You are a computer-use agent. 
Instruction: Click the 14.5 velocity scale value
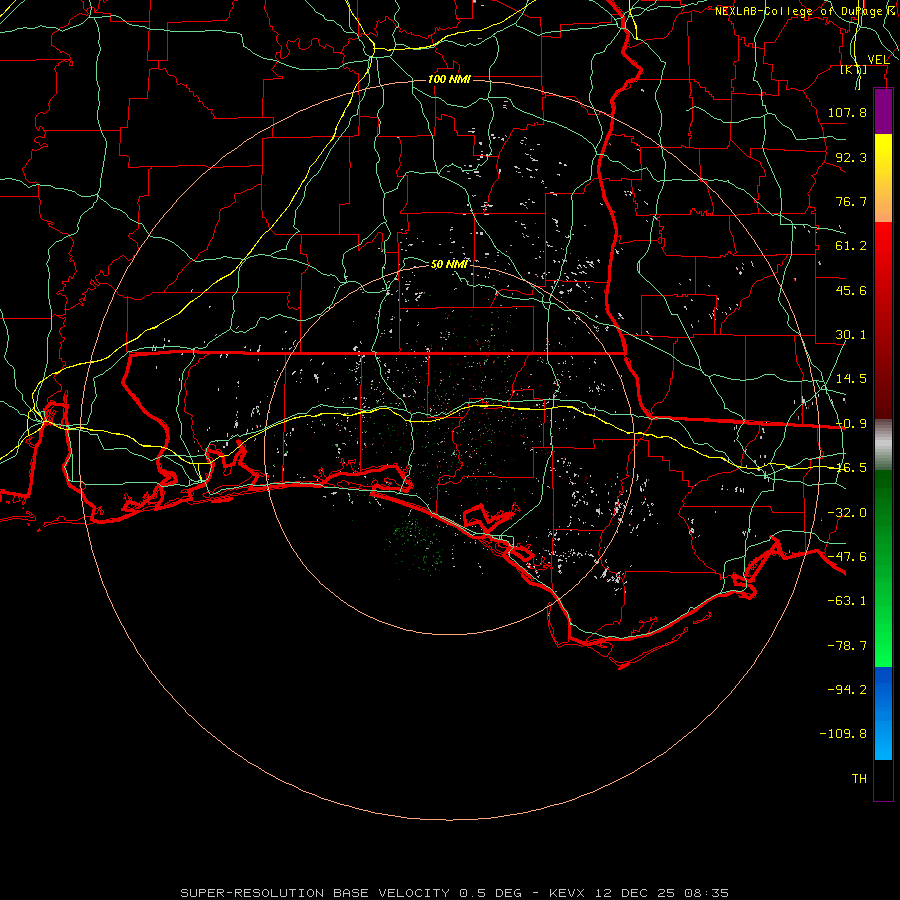point(851,379)
